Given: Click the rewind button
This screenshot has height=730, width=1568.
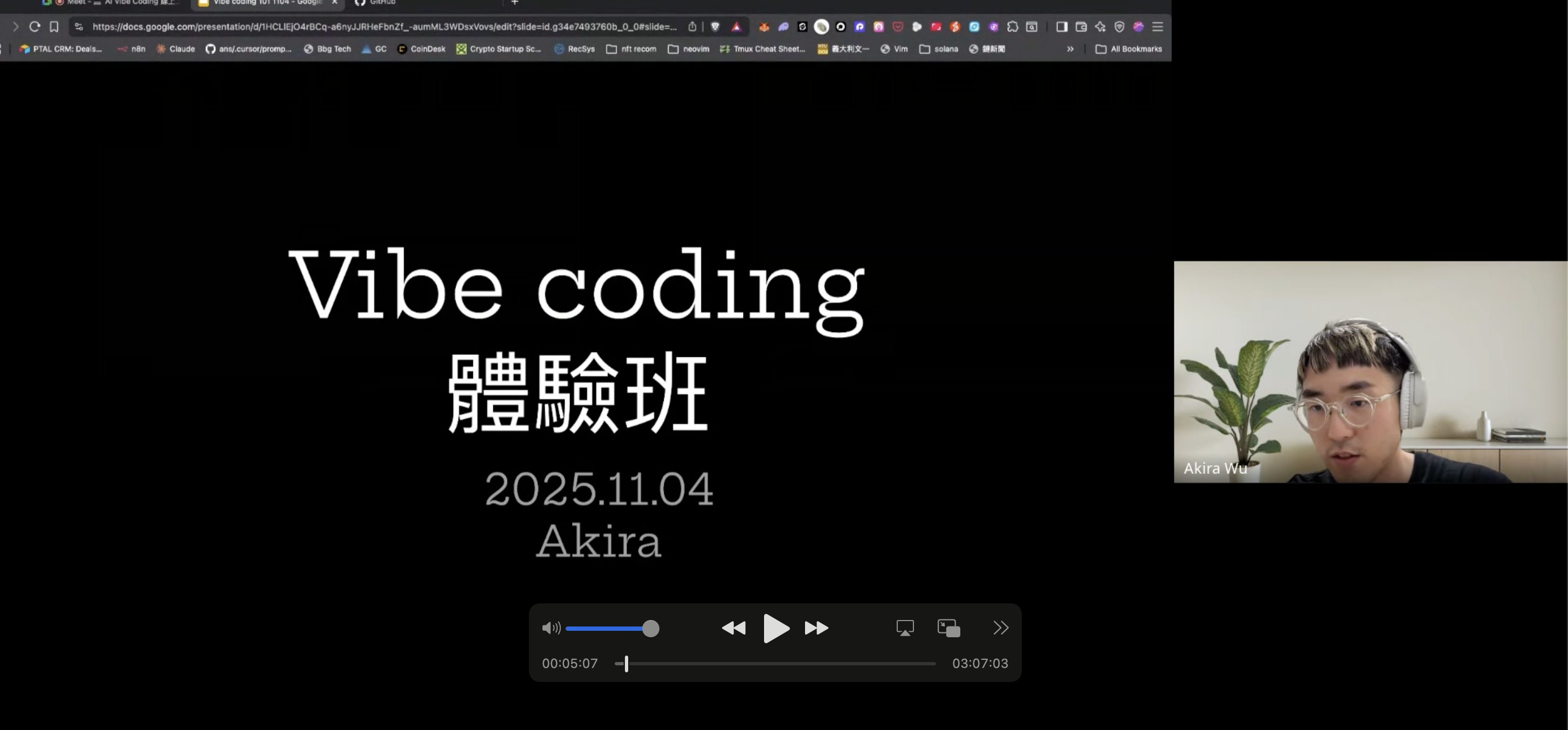Looking at the screenshot, I should pyautogui.click(x=733, y=628).
